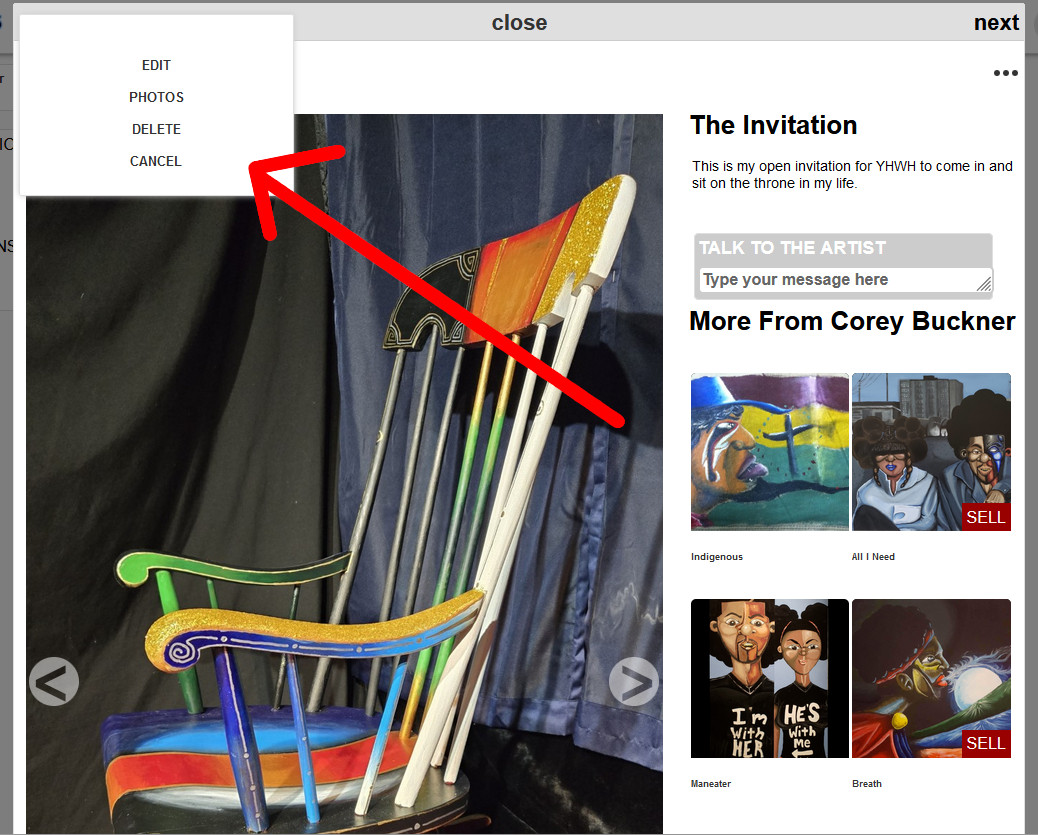Open the All I Need thumbnail

pos(931,452)
